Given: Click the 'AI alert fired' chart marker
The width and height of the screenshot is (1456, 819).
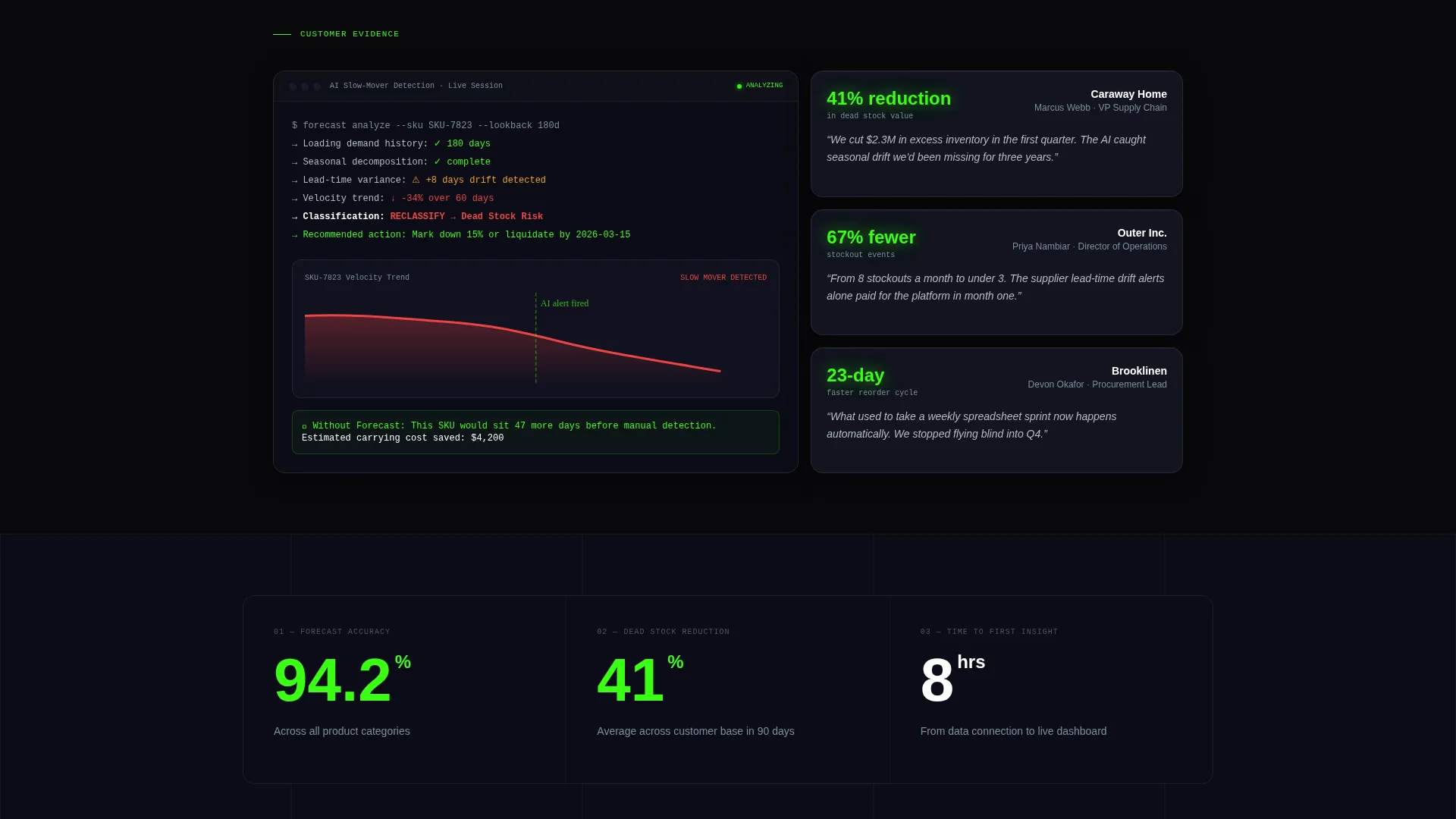Looking at the screenshot, I should click(564, 303).
